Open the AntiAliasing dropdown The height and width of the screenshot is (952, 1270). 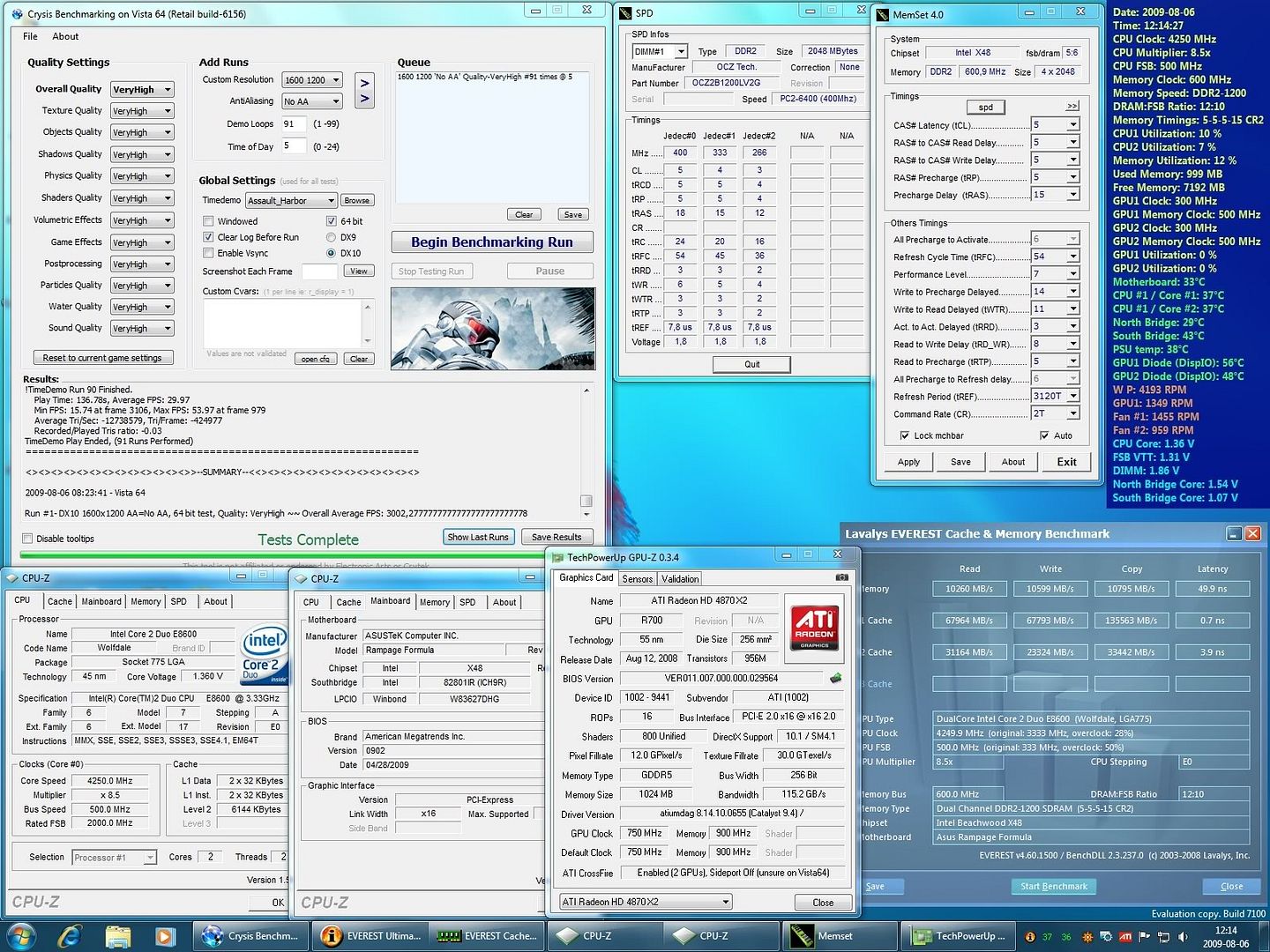[311, 101]
